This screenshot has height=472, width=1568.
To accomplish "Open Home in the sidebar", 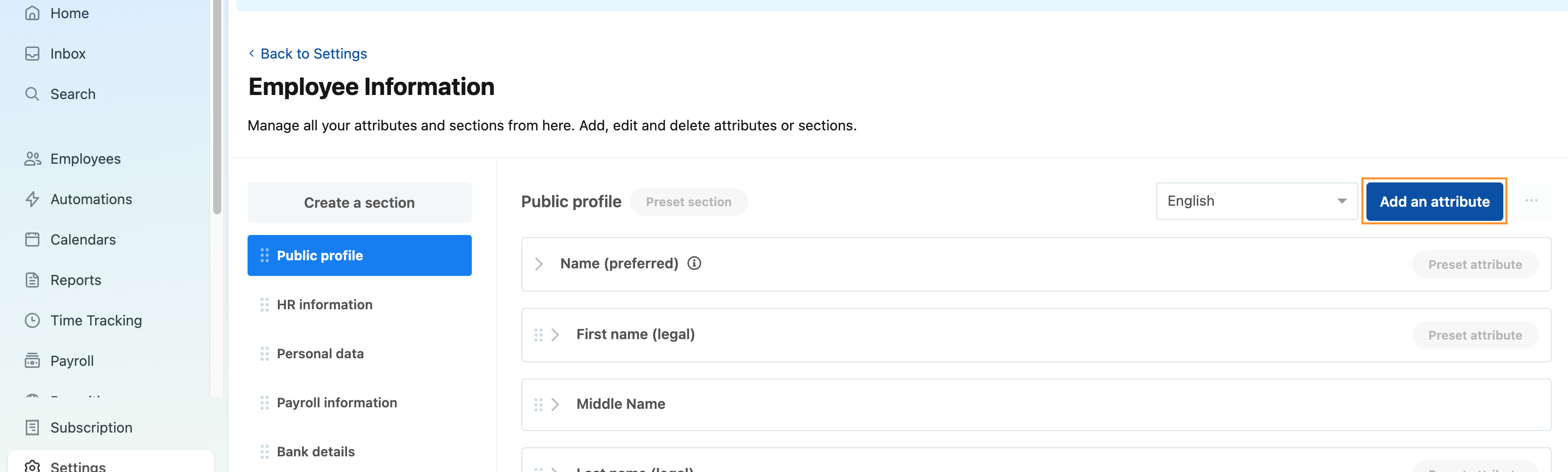I will point(69,13).
